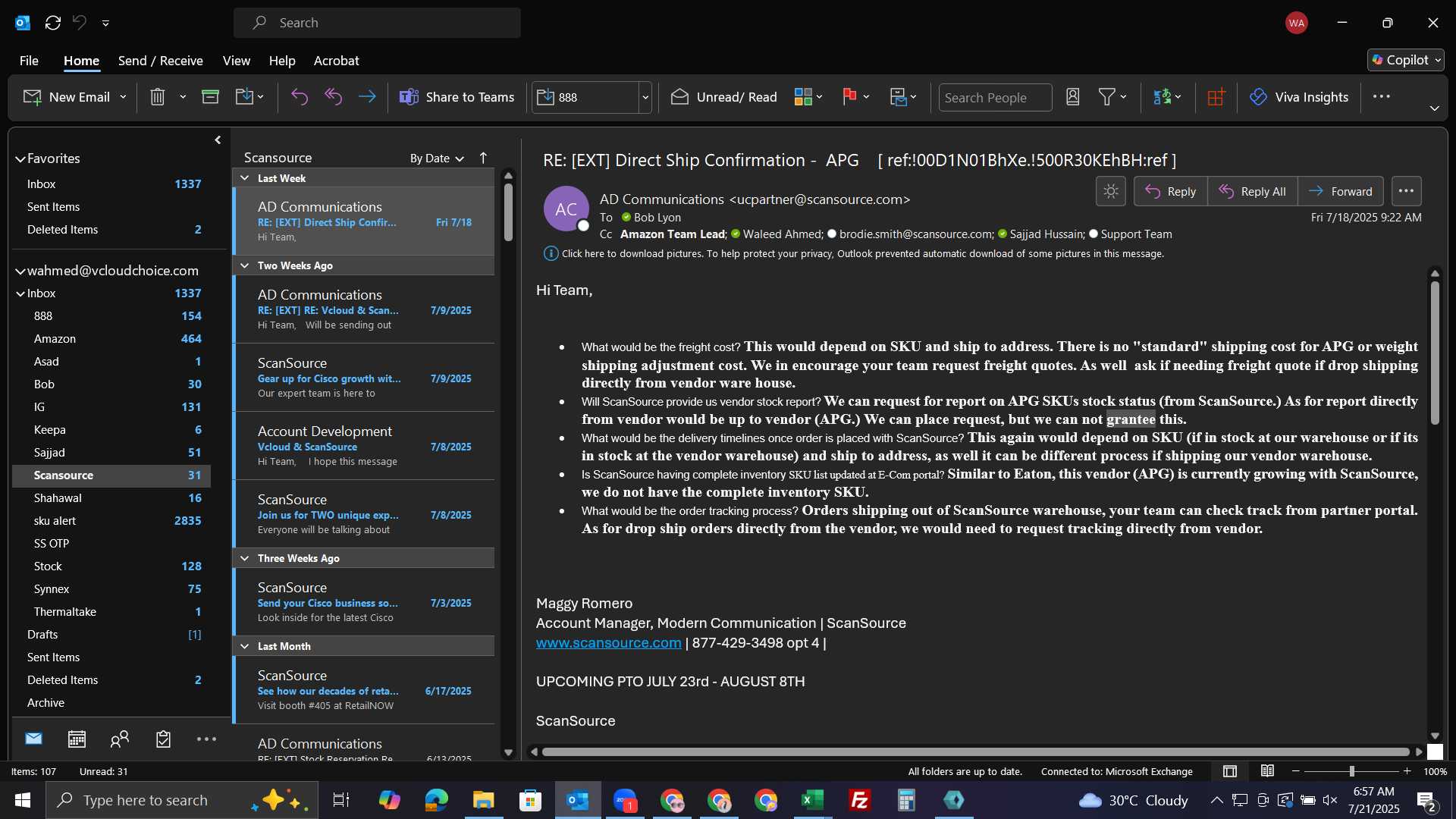This screenshot has width=1456, height=819.
Task: Switch to People contacts icon
Action: point(120,739)
